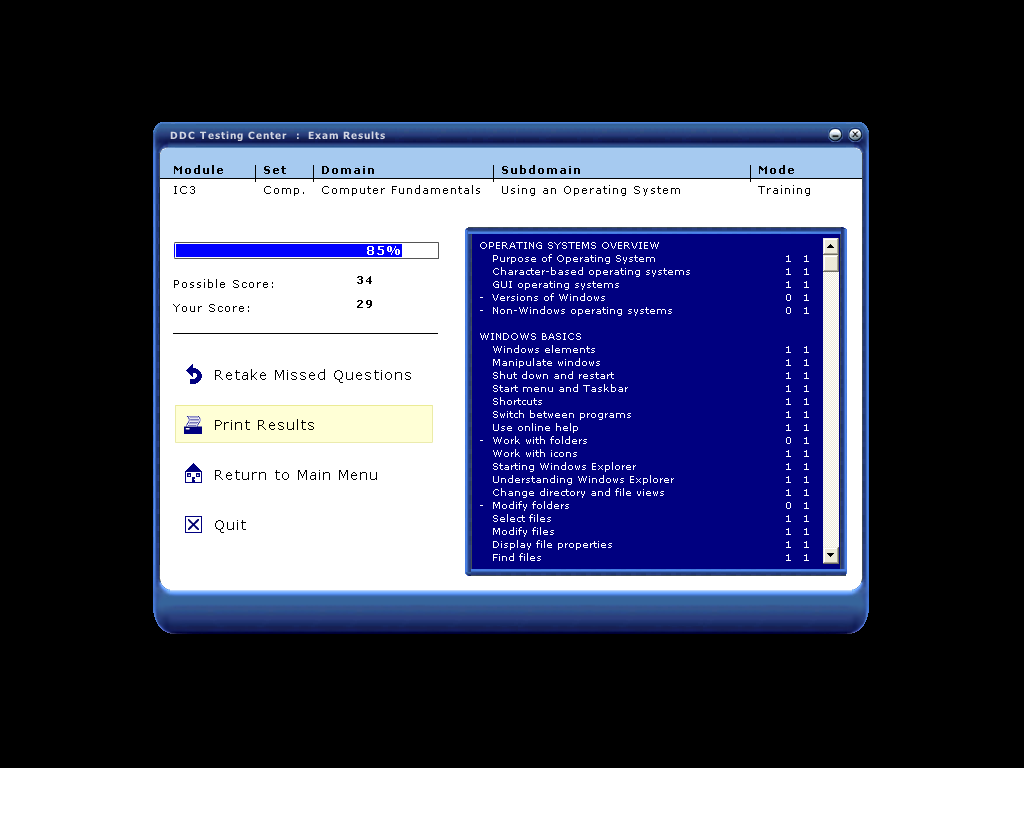Select the 'Manipulate windows' row
The width and height of the screenshot is (1024, 833).
click(645, 362)
